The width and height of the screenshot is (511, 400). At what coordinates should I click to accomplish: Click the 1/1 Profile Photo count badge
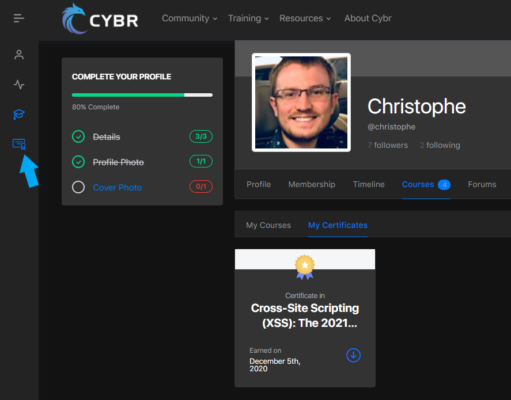201,161
